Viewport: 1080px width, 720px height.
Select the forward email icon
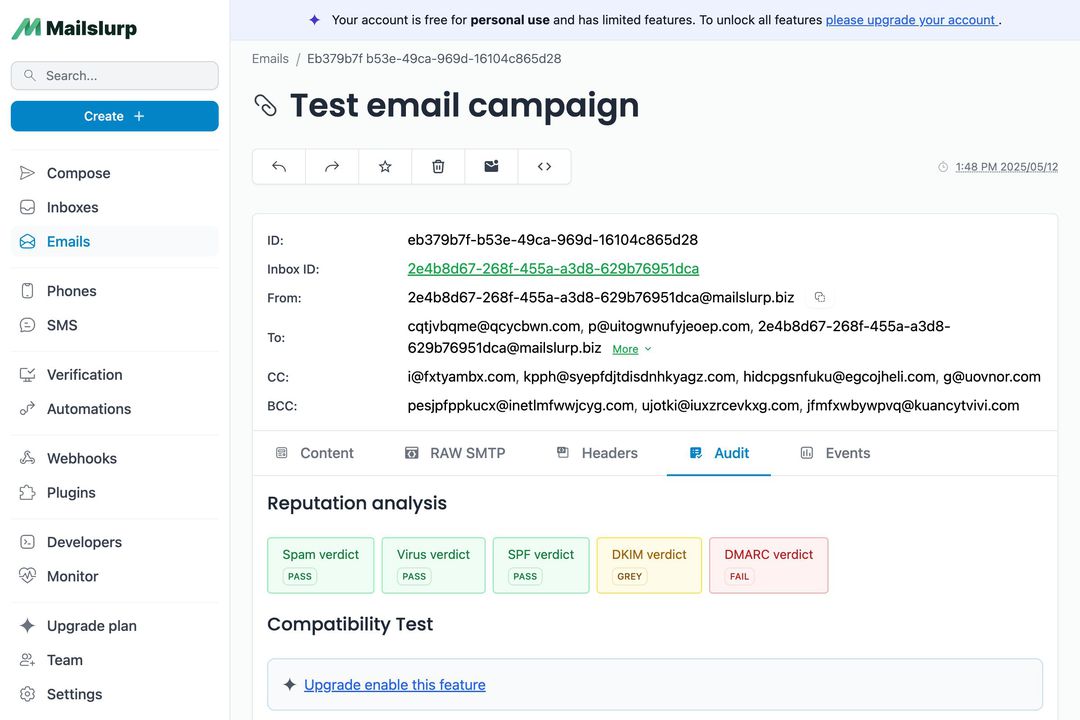tap(331, 166)
